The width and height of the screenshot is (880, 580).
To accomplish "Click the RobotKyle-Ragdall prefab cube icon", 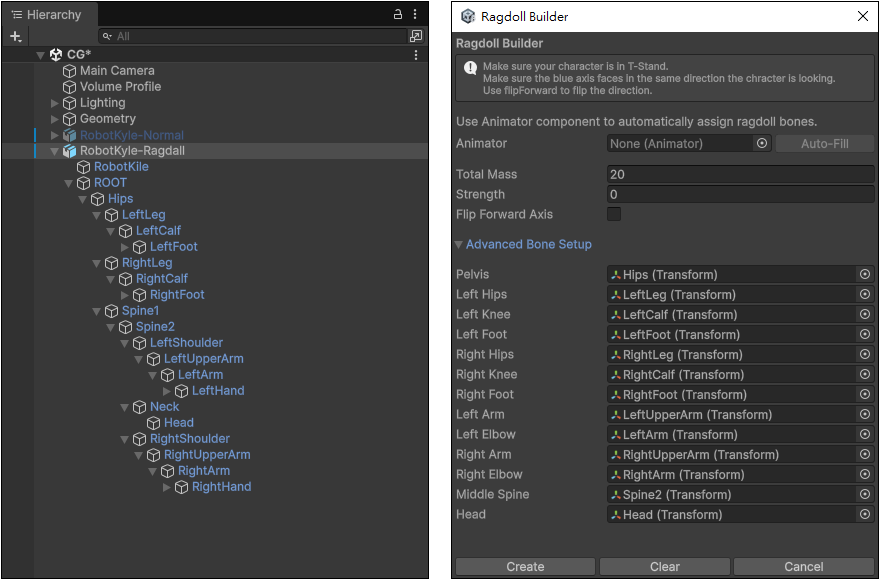I will point(69,151).
